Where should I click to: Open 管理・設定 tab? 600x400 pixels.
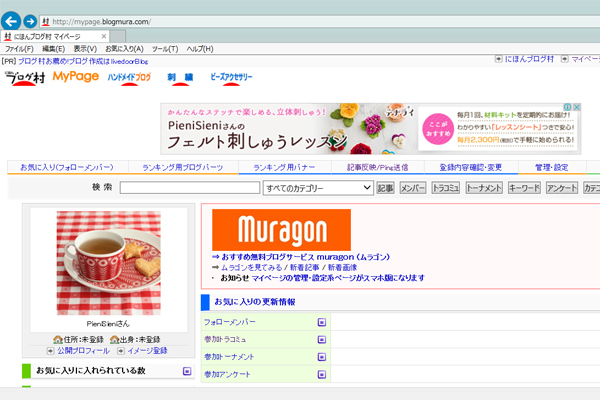point(551,167)
